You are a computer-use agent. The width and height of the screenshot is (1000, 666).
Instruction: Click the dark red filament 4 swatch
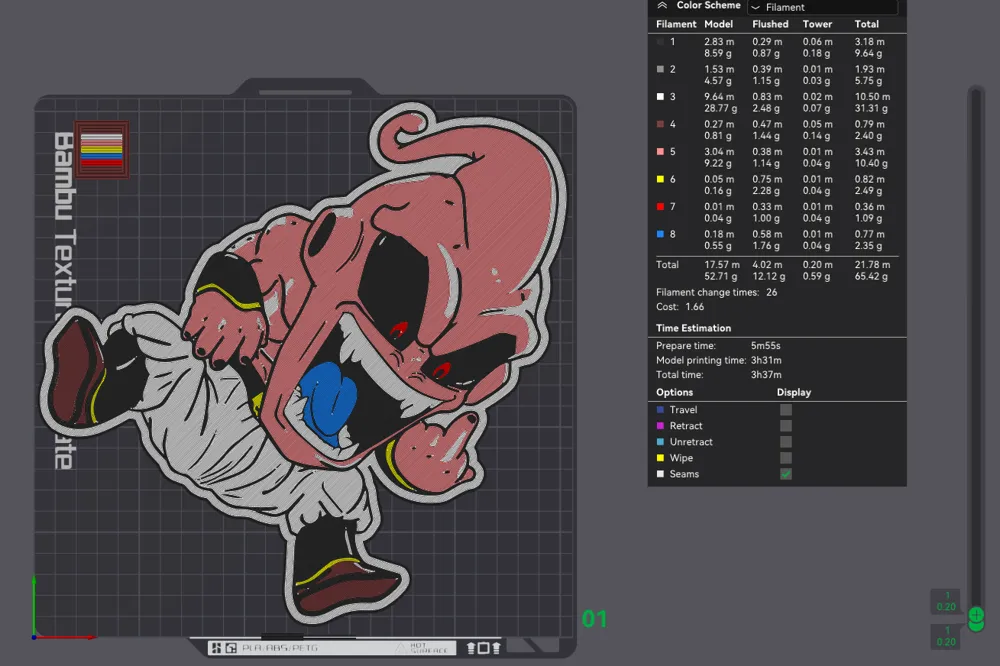[x=660, y=124]
